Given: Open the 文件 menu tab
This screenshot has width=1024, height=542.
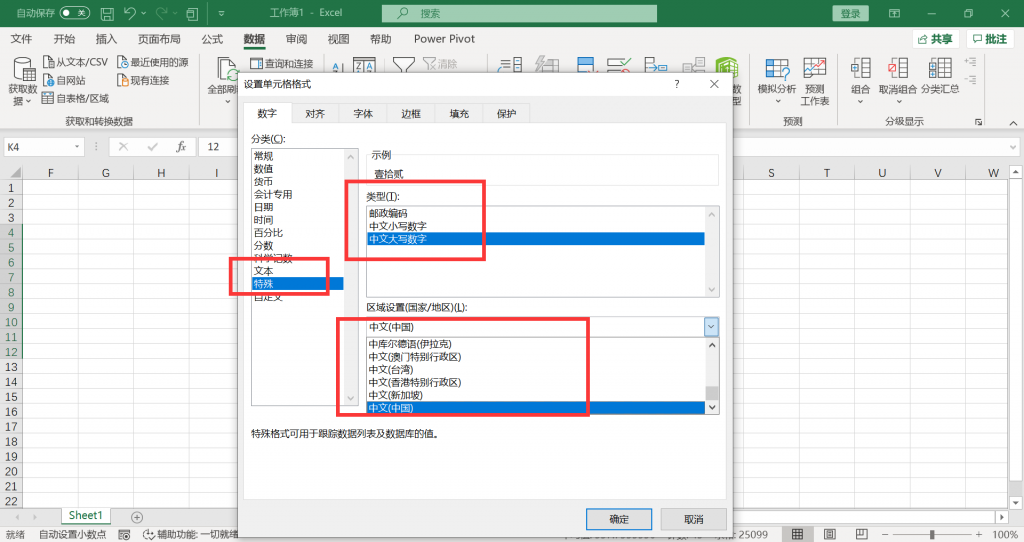Looking at the screenshot, I should 21,39.
